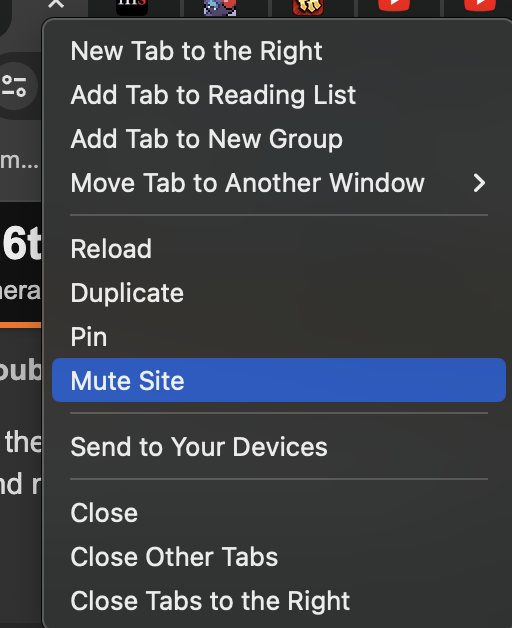The width and height of the screenshot is (512, 628).
Task: Open the tune sliders icon beside address bar
Action: tap(14, 86)
